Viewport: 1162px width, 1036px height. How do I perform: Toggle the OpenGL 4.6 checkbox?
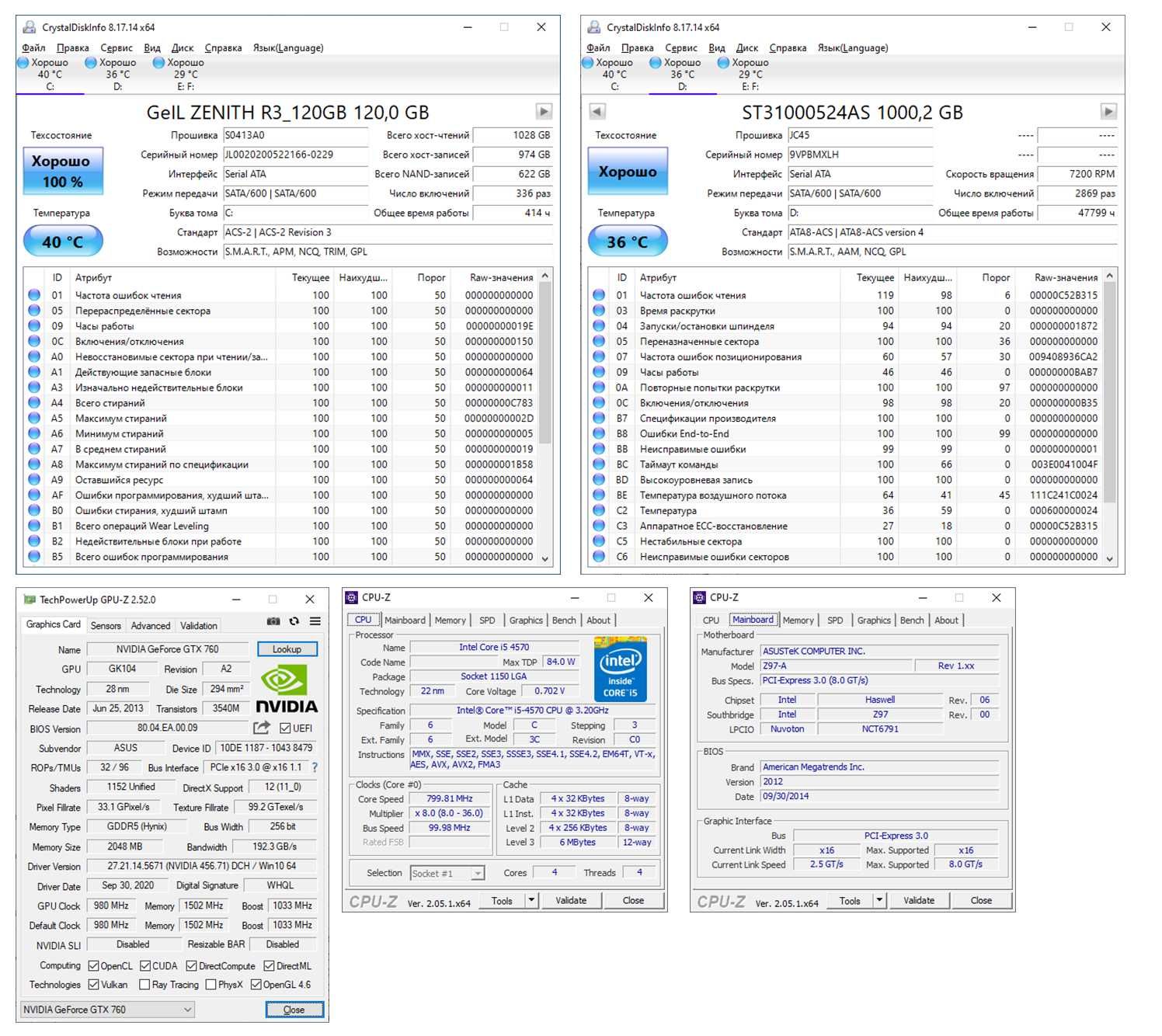256,985
